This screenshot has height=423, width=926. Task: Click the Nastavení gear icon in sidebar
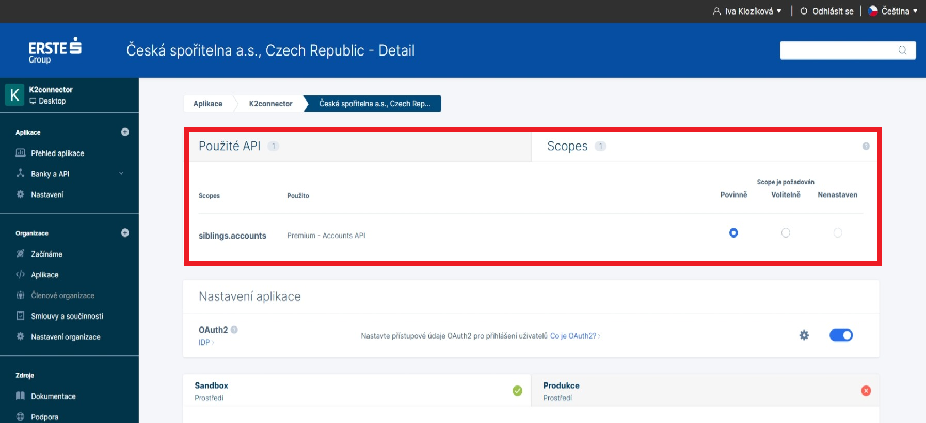coord(20,194)
